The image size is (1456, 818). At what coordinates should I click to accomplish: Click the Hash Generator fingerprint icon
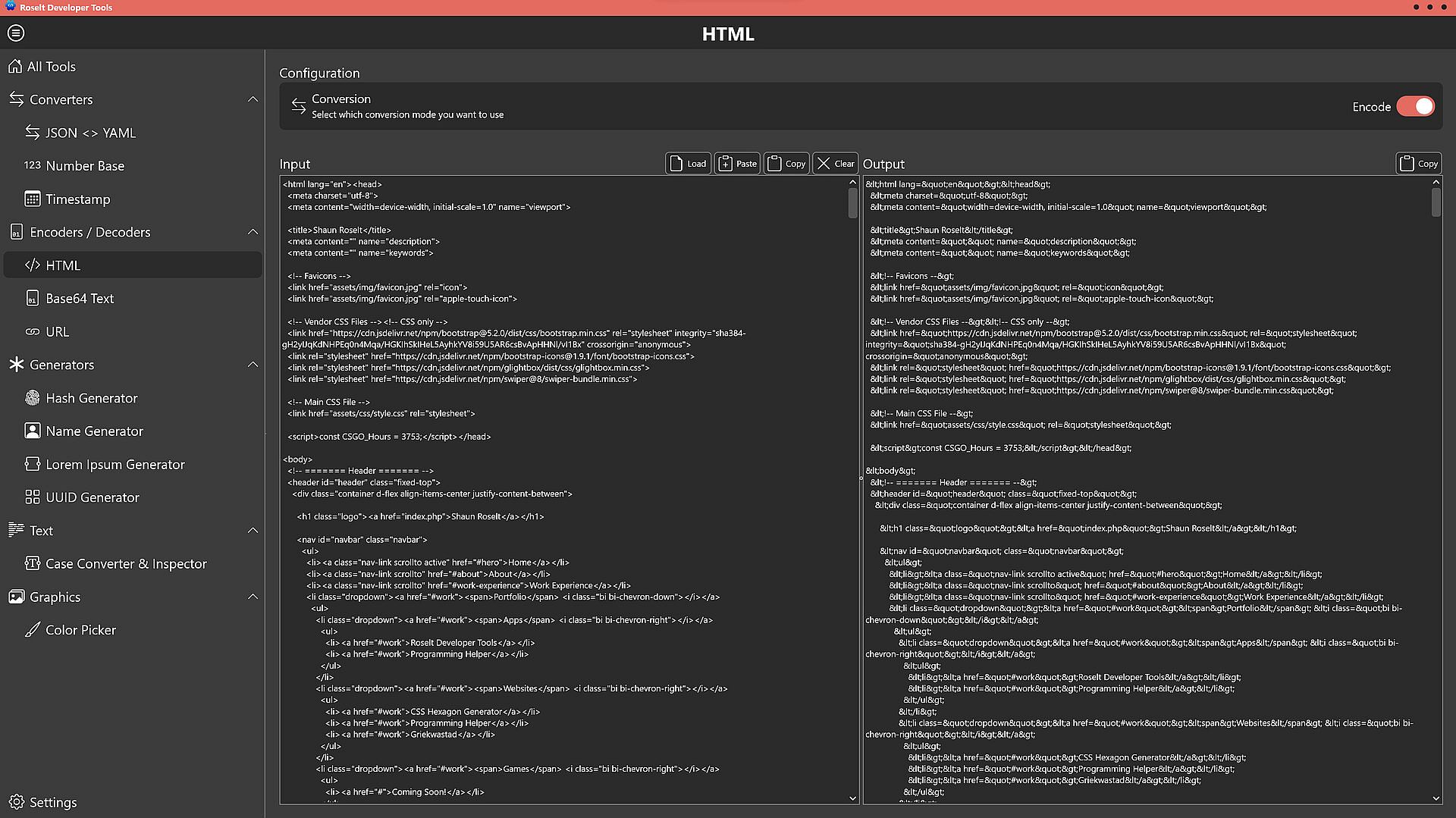pos(32,398)
